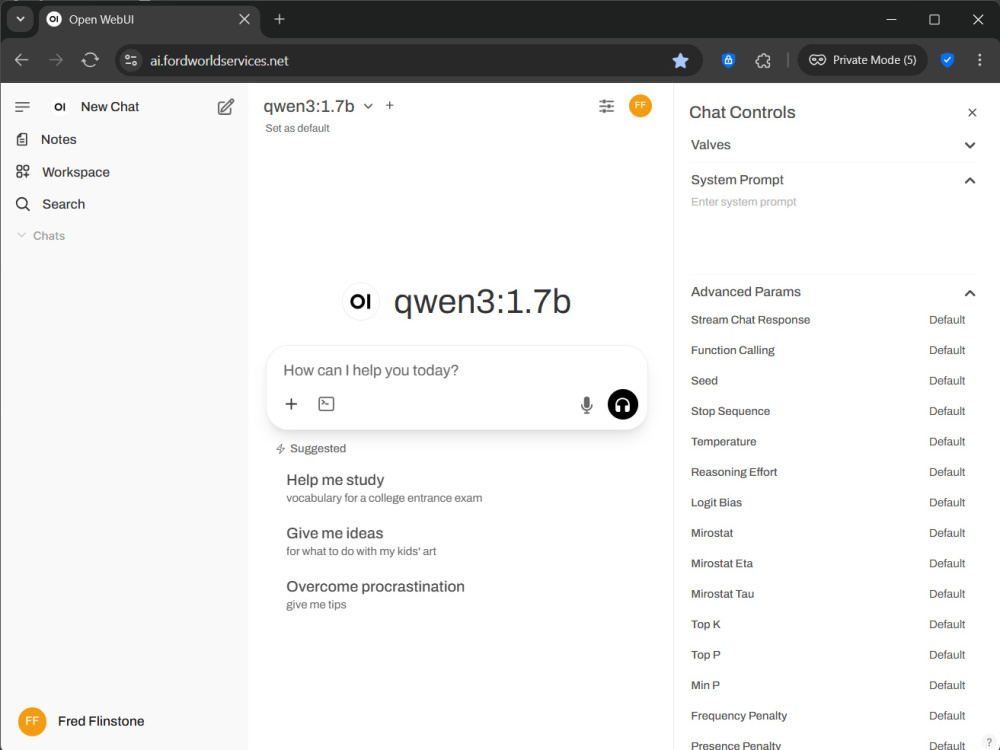Start a new chat with the pencil icon

(x=225, y=107)
